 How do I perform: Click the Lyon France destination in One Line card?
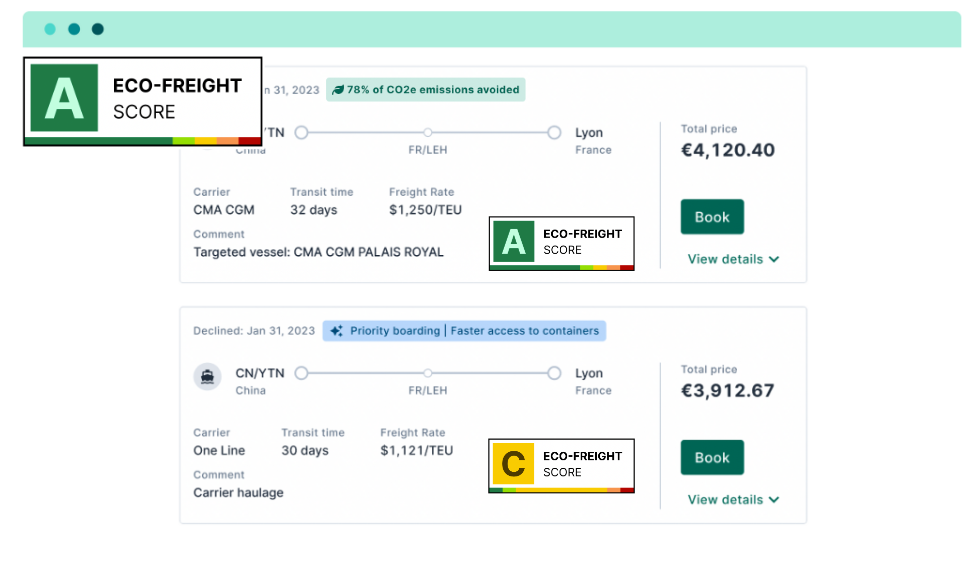click(x=593, y=381)
